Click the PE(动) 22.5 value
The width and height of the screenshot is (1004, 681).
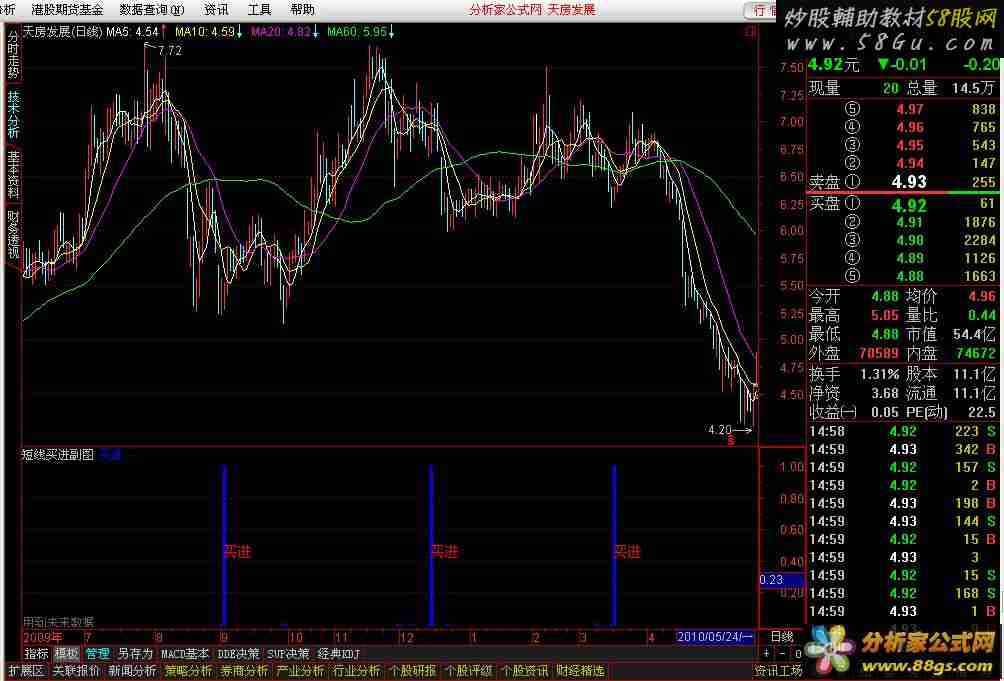tap(982, 412)
